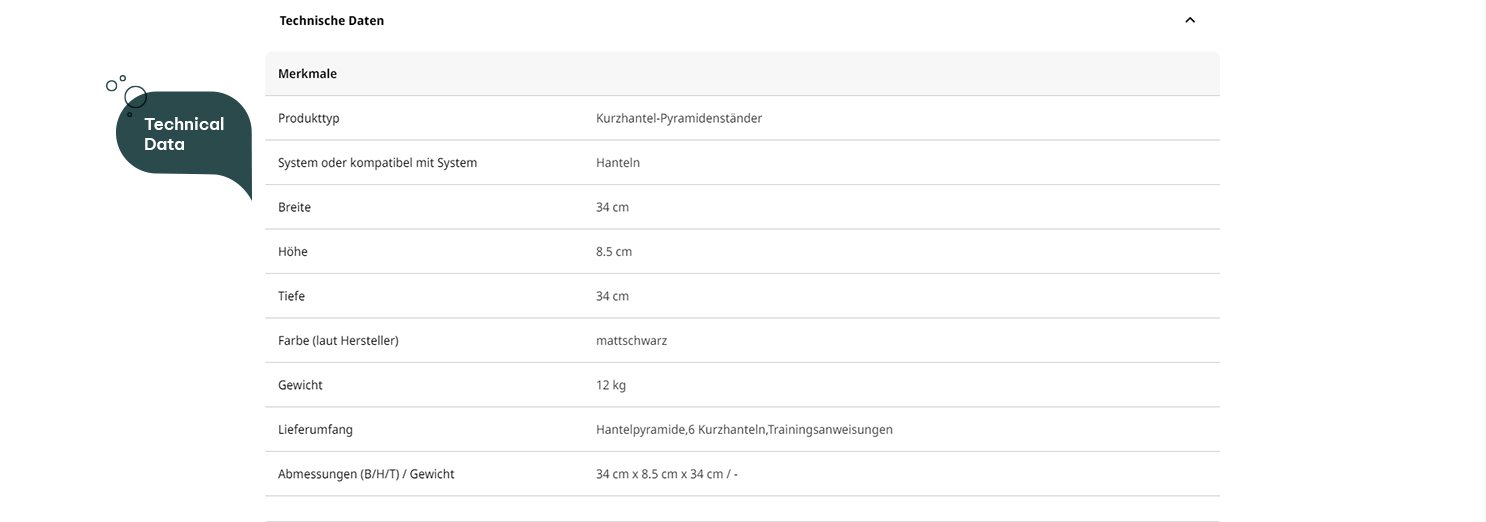Image resolution: width=1486 pixels, height=522 pixels.
Task: Click the bubbles icon above Technical Data
Action: click(127, 93)
